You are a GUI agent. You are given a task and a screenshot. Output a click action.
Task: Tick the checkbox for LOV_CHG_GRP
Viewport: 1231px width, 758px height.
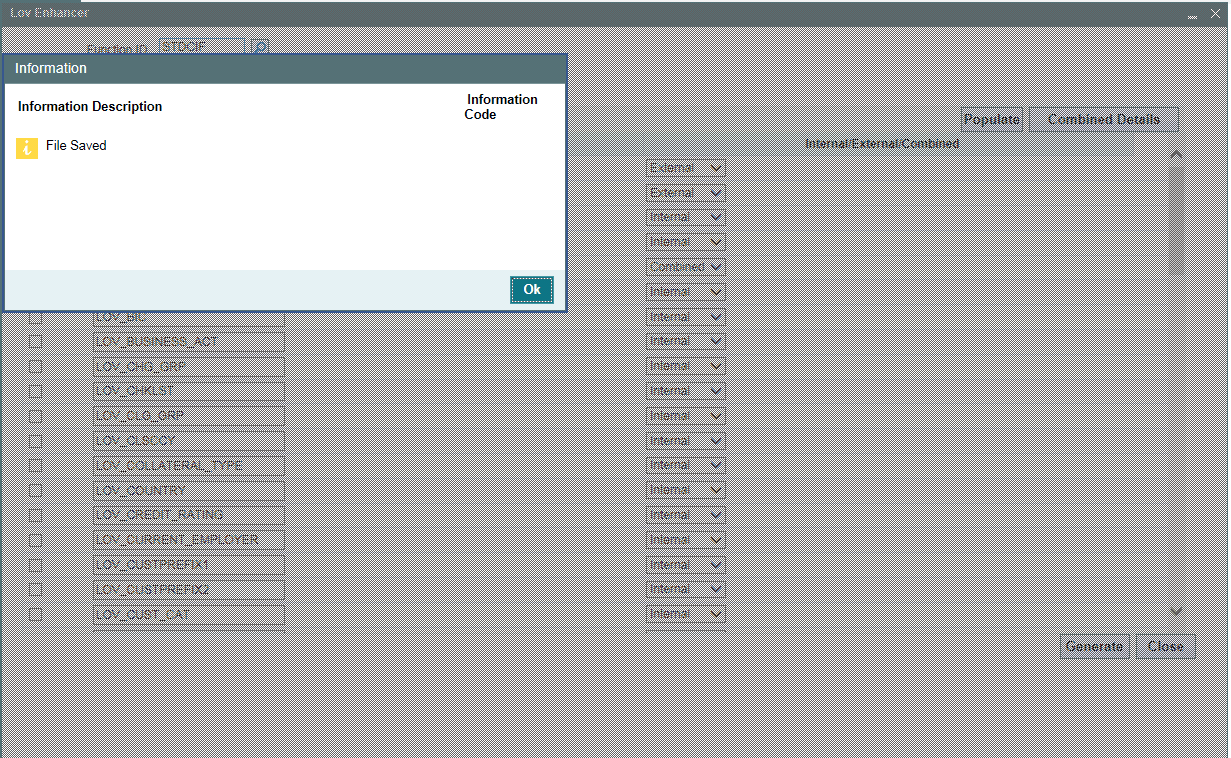(x=35, y=366)
